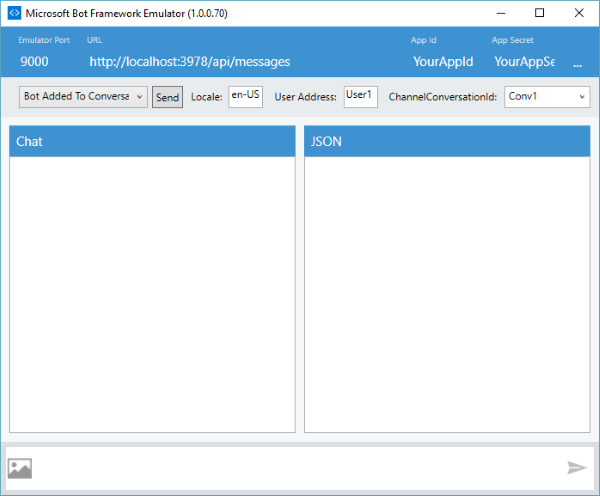Click the image upload icon
Screen dimensions: 600x496
20,468
